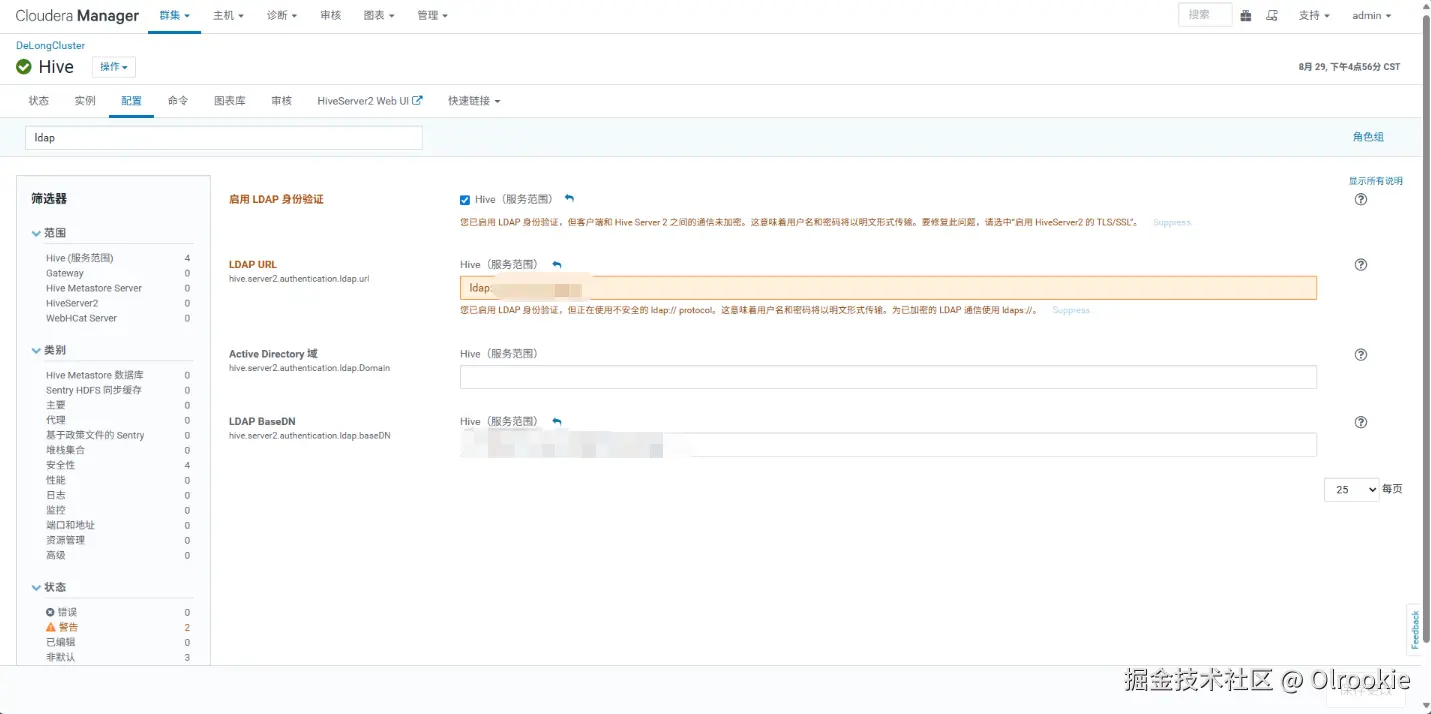Open help for LDAP URL setting
1431x714 pixels.
(x=1360, y=265)
